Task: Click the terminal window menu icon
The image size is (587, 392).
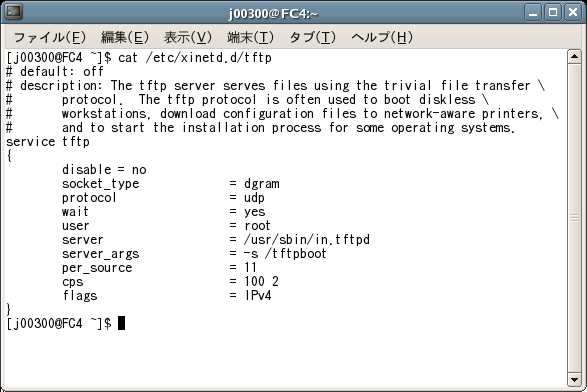Action: point(14,12)
